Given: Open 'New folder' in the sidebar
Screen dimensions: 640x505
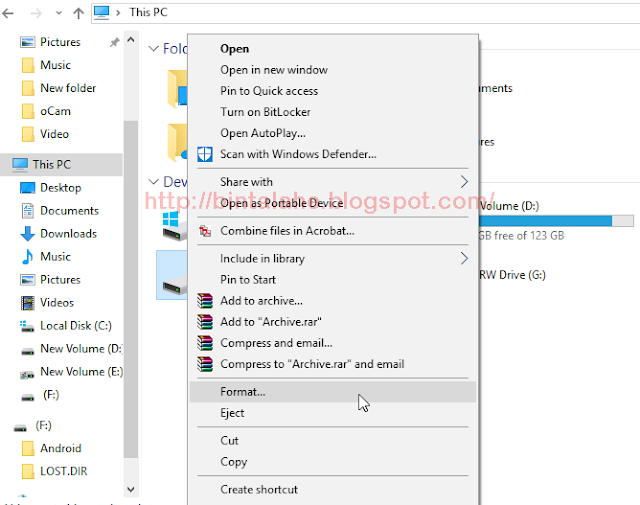Looking at the screenshot, I should [x=68, y=88].
